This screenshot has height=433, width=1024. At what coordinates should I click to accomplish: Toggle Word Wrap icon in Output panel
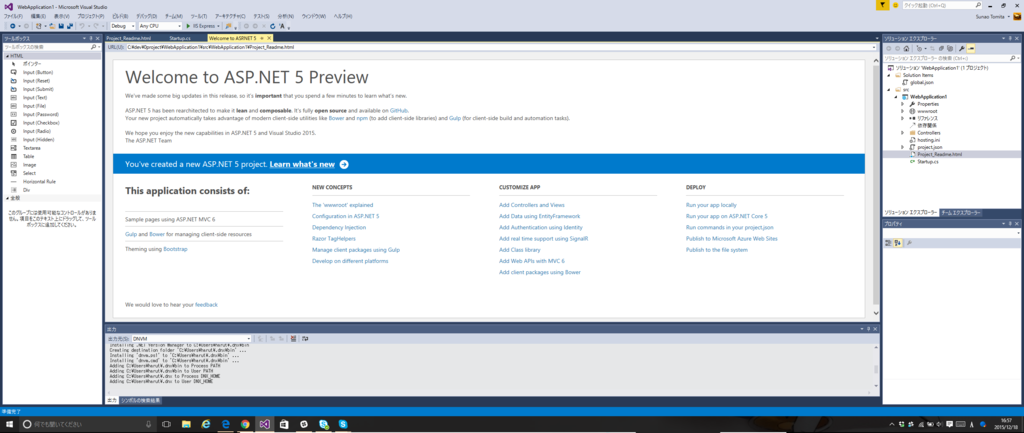305,338
